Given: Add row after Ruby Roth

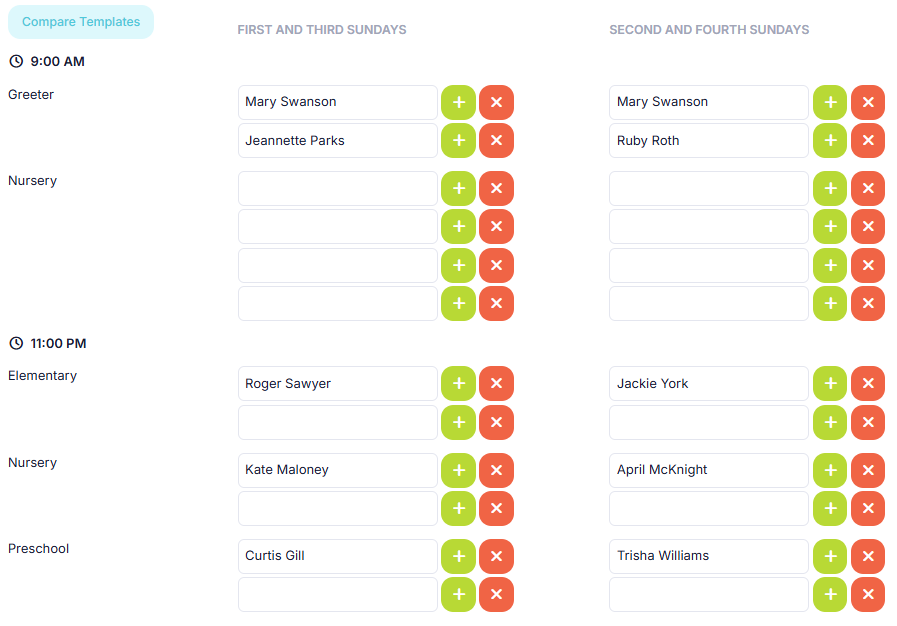Looking at the screenshot, I should [x=829, y=141].
